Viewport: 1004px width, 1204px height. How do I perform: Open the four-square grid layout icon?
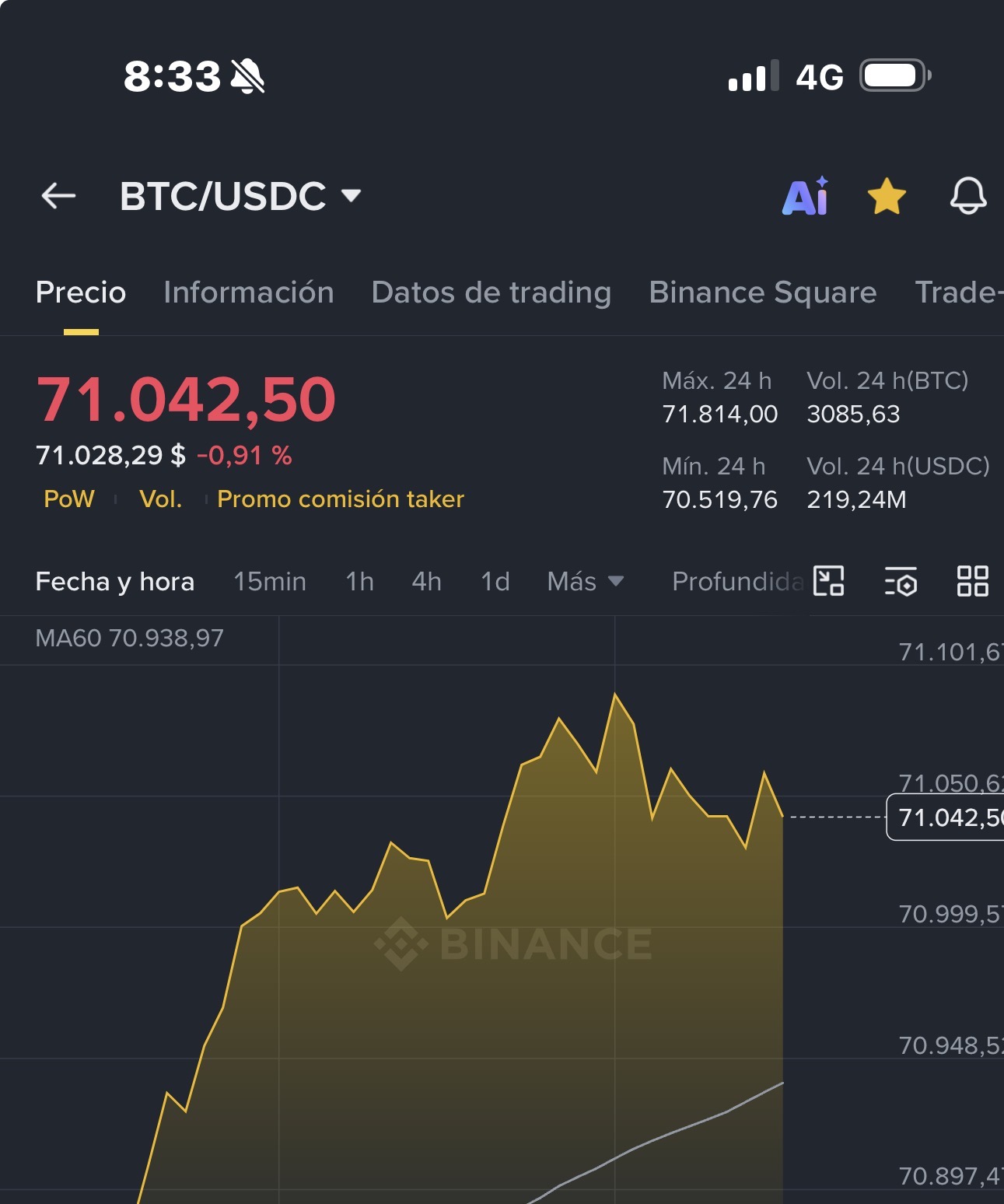pyautogui.click(x=972, y=581)
